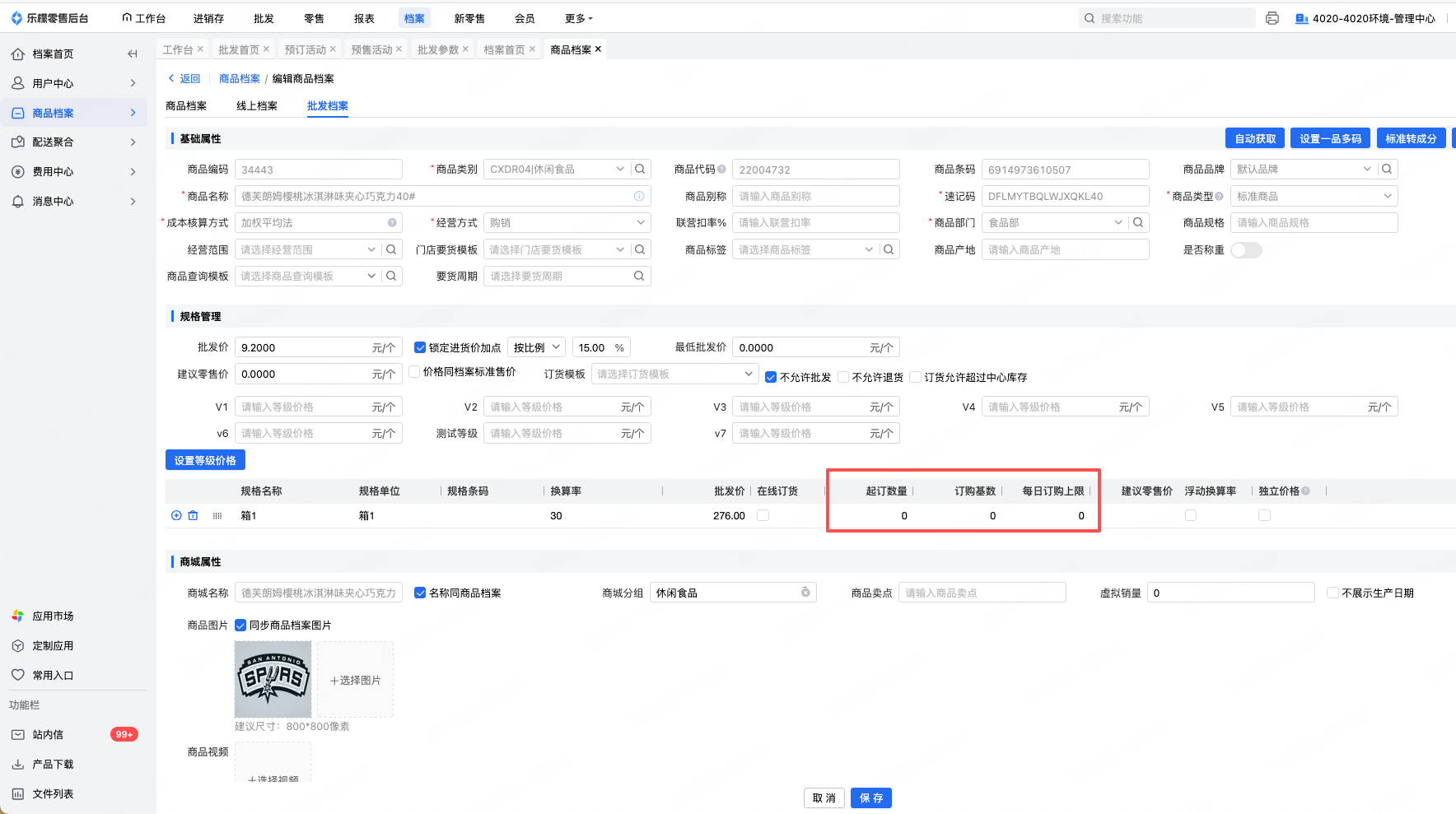This screenshot has height=814, width=1456.
Task: Collapse the sidebar with the fold icon
Action: click(132, 53)
